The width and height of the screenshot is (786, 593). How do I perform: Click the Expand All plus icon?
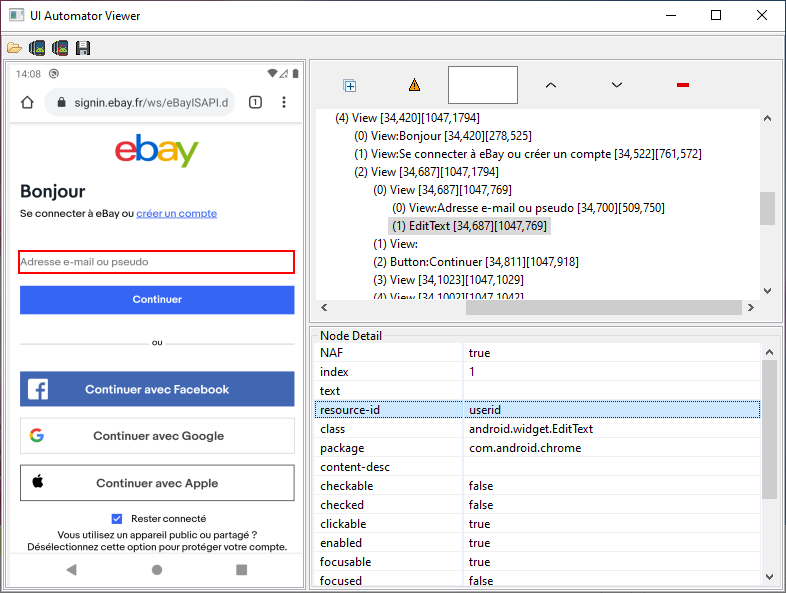350,86
